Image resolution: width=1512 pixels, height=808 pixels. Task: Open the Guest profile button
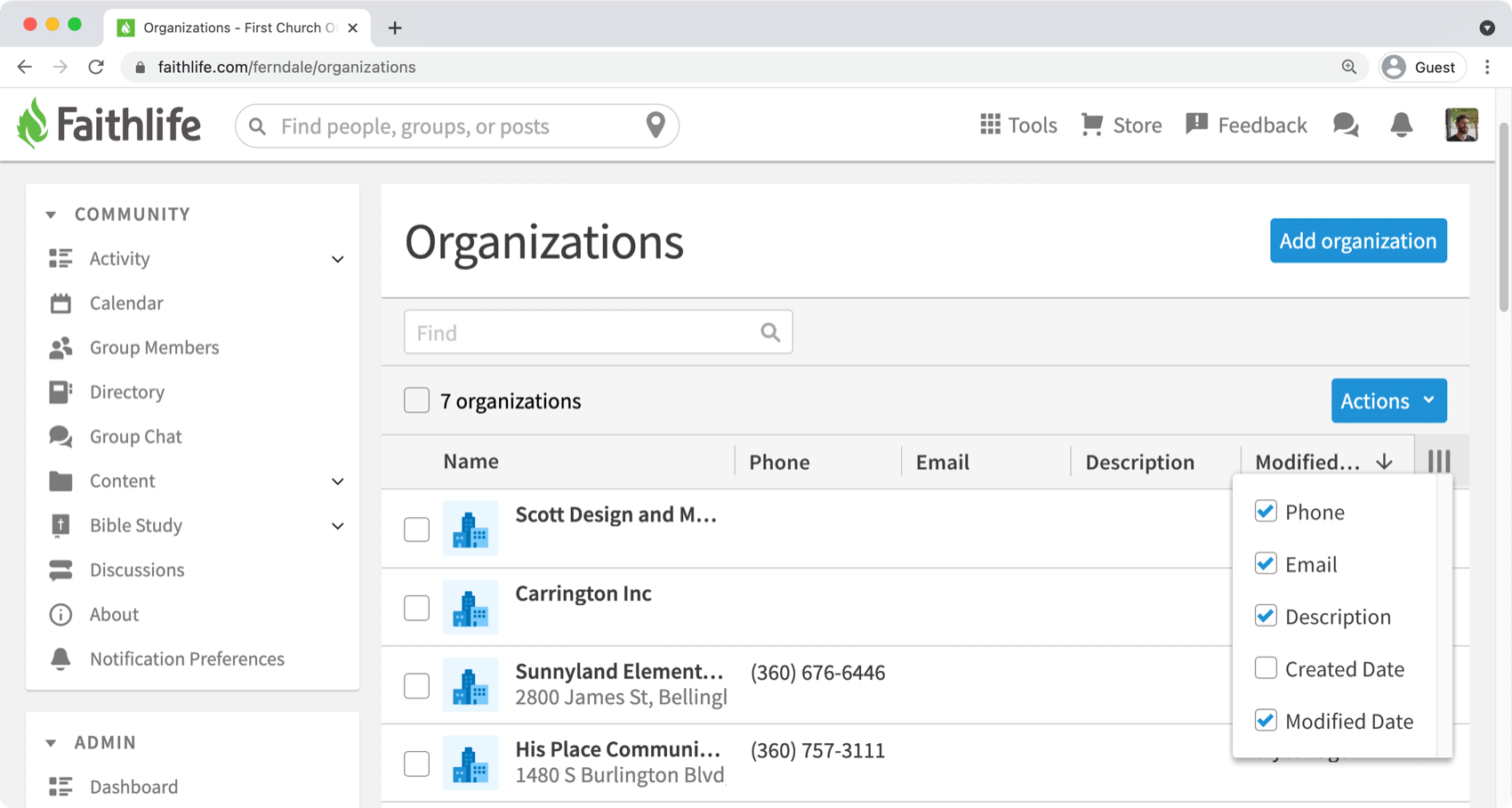click(x=1421, y=67)
